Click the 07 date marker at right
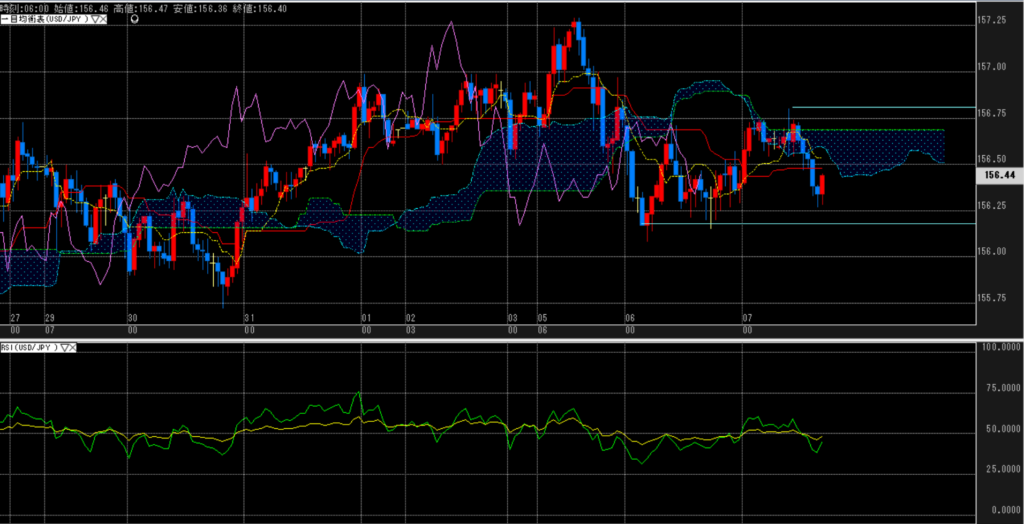Image resolution: width=1024 pixels, height=524 pixels. coord(746,316)
